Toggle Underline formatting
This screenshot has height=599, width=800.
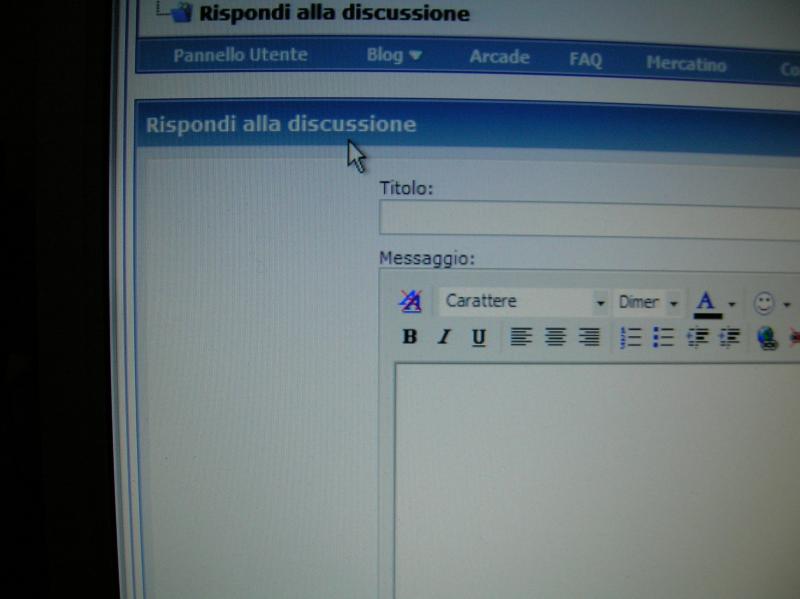(x=479, y=337)
